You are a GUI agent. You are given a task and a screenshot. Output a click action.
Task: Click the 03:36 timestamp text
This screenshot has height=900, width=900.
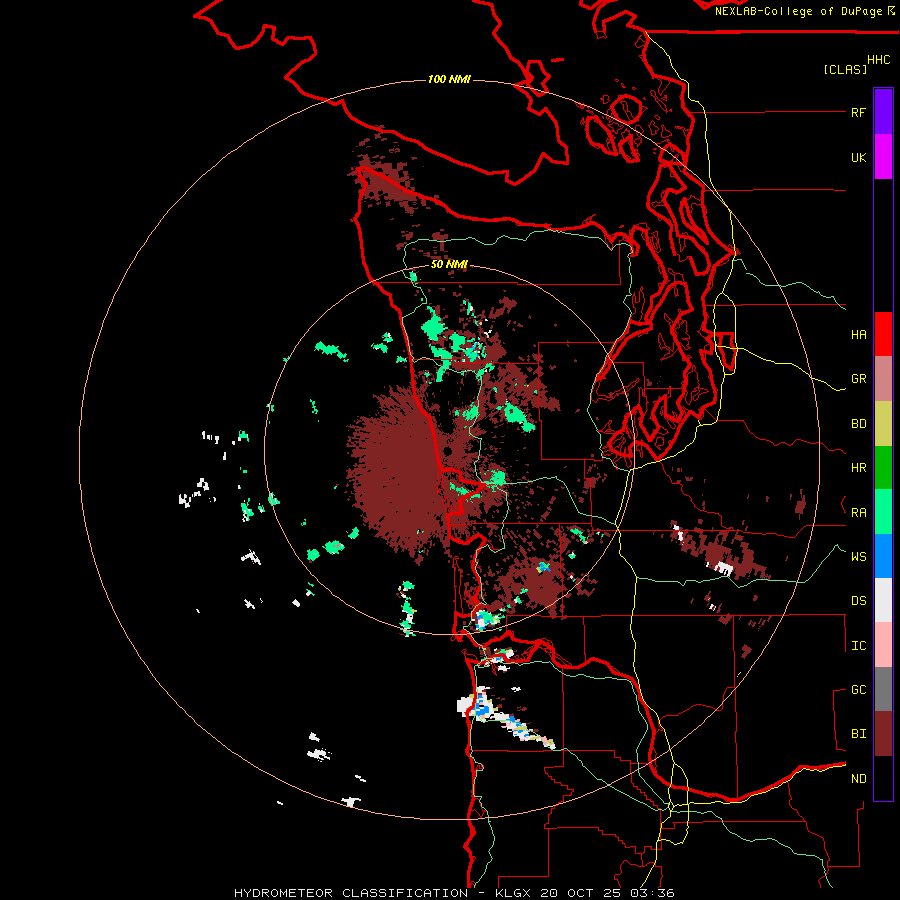coord(651,893)
